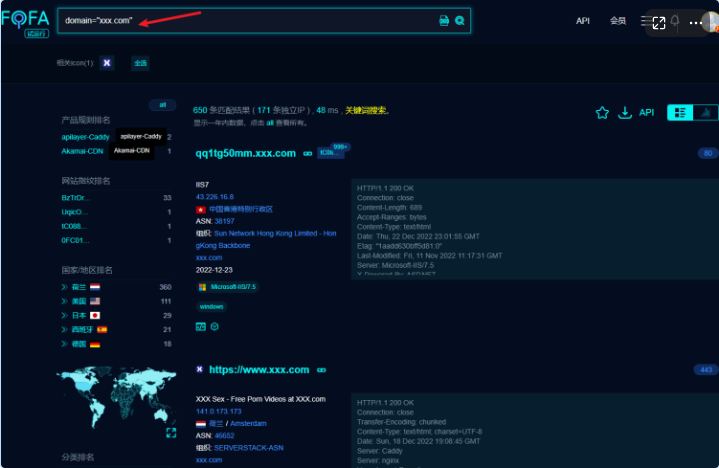
Task: Click the HTTP/1.1 200 OK header in first result
Action: [x=385, y=188]
